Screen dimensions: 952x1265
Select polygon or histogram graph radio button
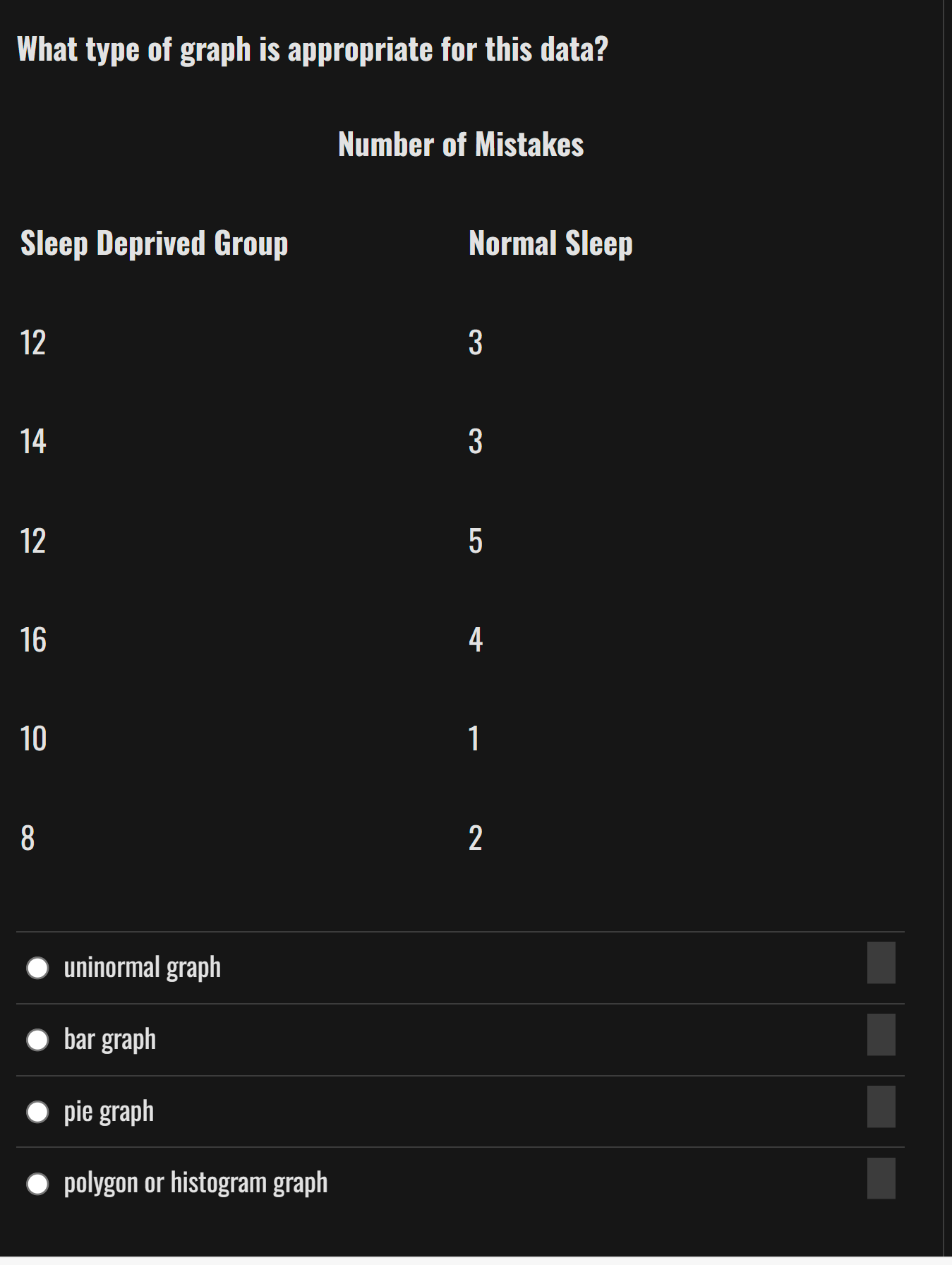tap(37, 1184)
